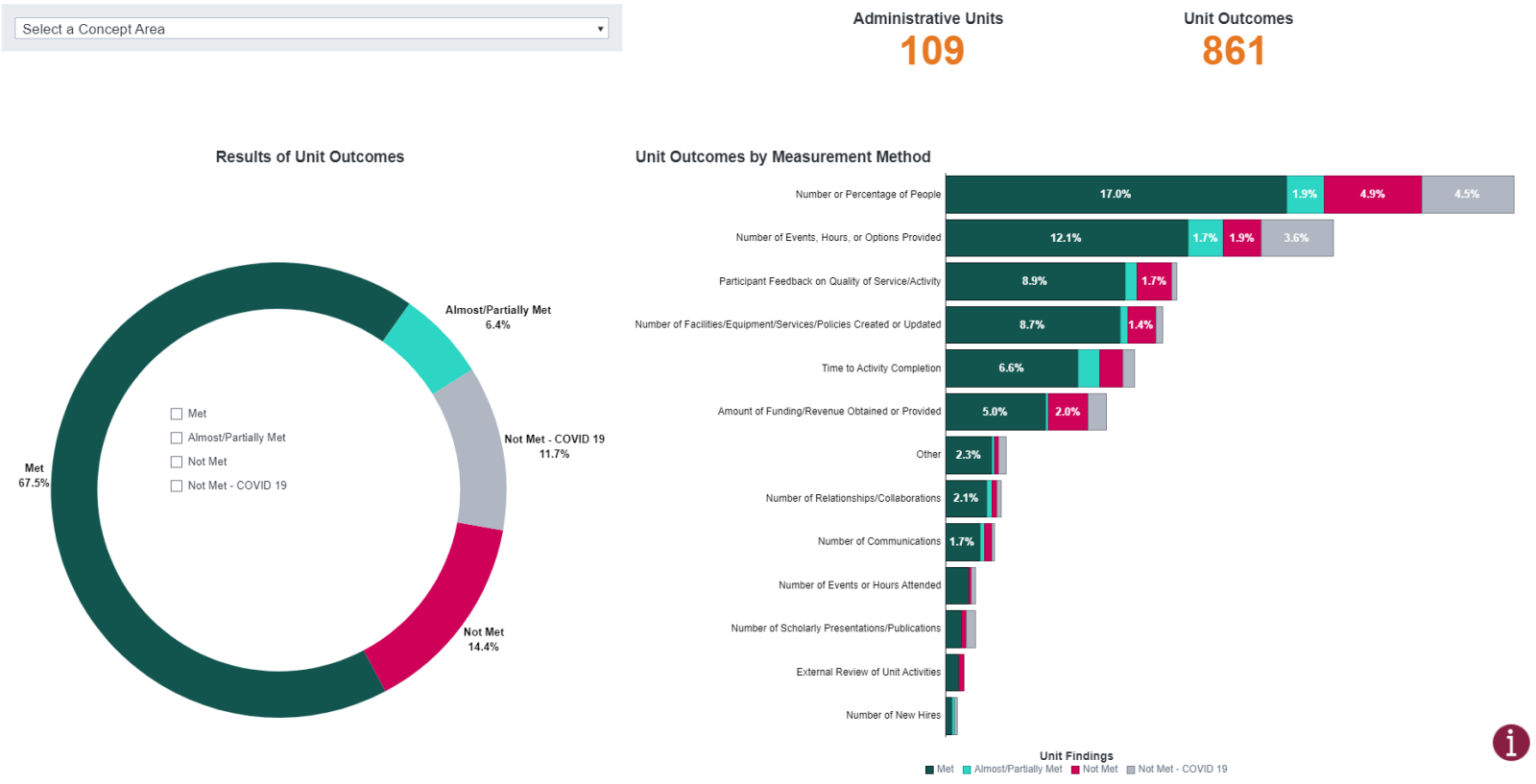Click the Number of New Hires label
The height and width of the screenshot is (784, 1536).
(x=893, y=716)
